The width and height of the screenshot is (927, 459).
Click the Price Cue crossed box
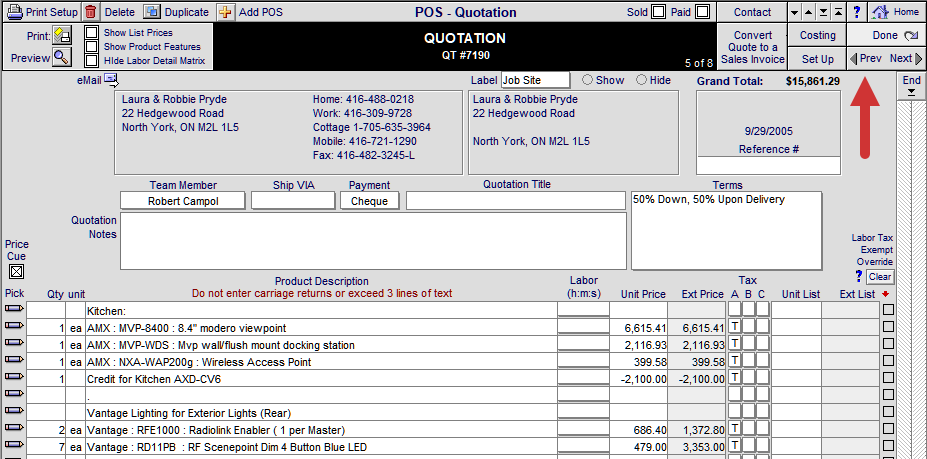tap(17, 271)
